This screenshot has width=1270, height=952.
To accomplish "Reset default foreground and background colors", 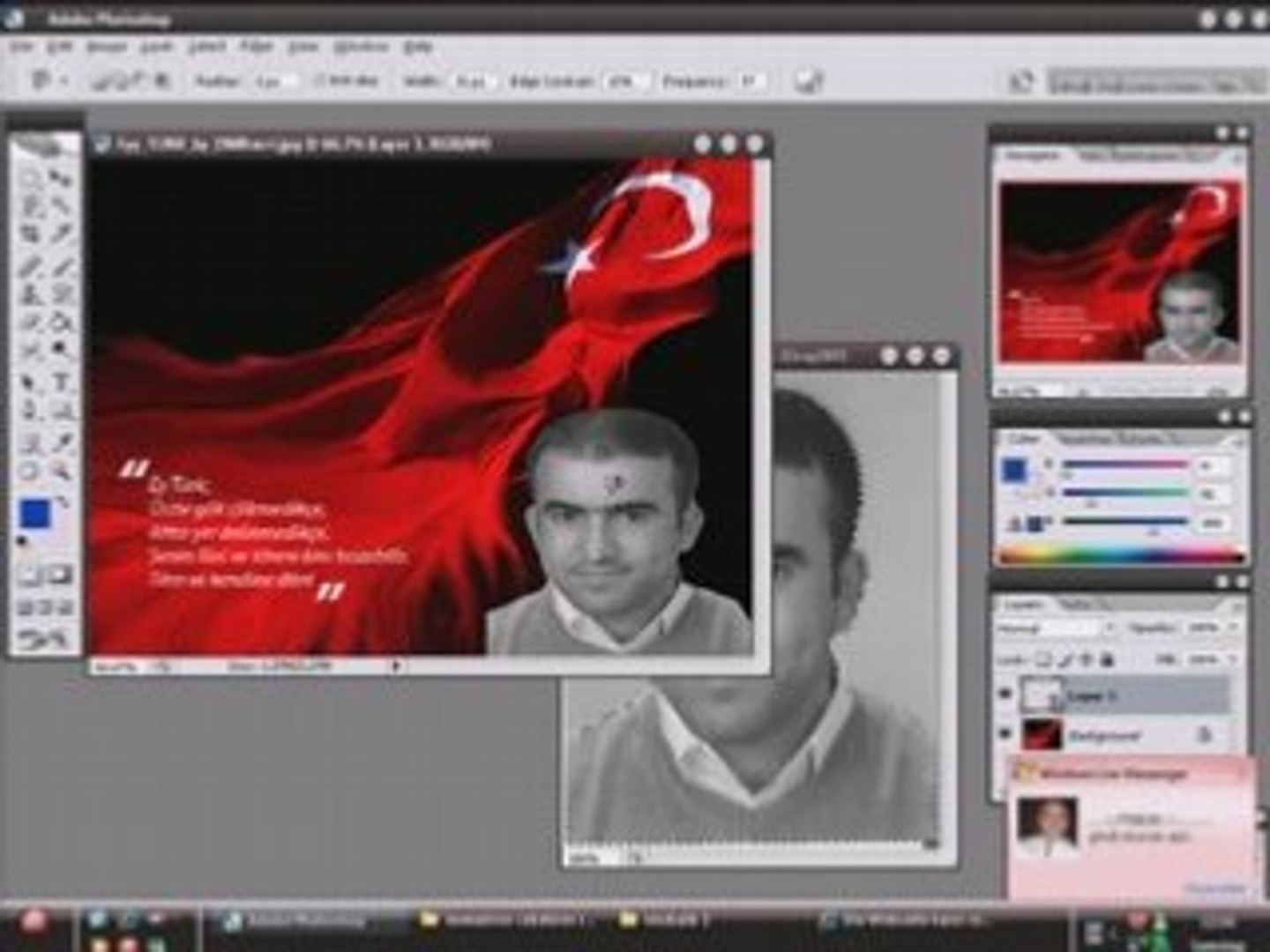I will [24, 541].
